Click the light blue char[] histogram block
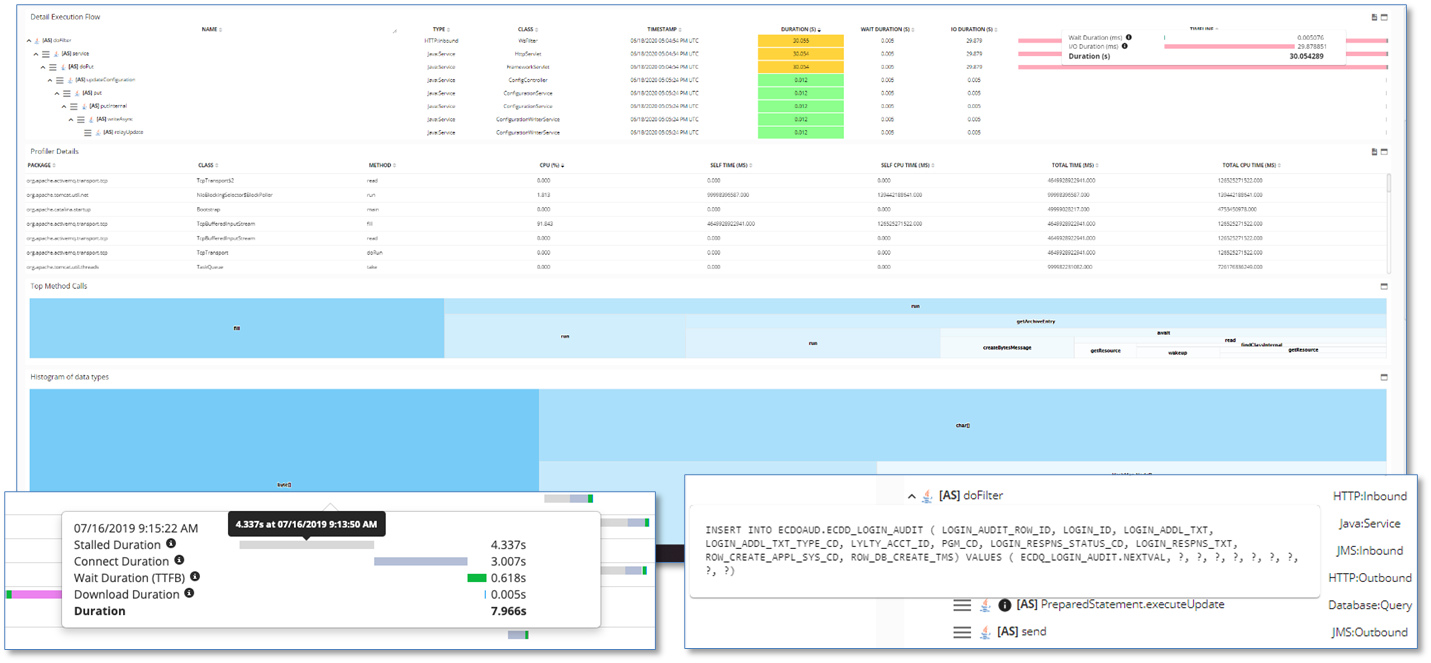 pos(962,425)
